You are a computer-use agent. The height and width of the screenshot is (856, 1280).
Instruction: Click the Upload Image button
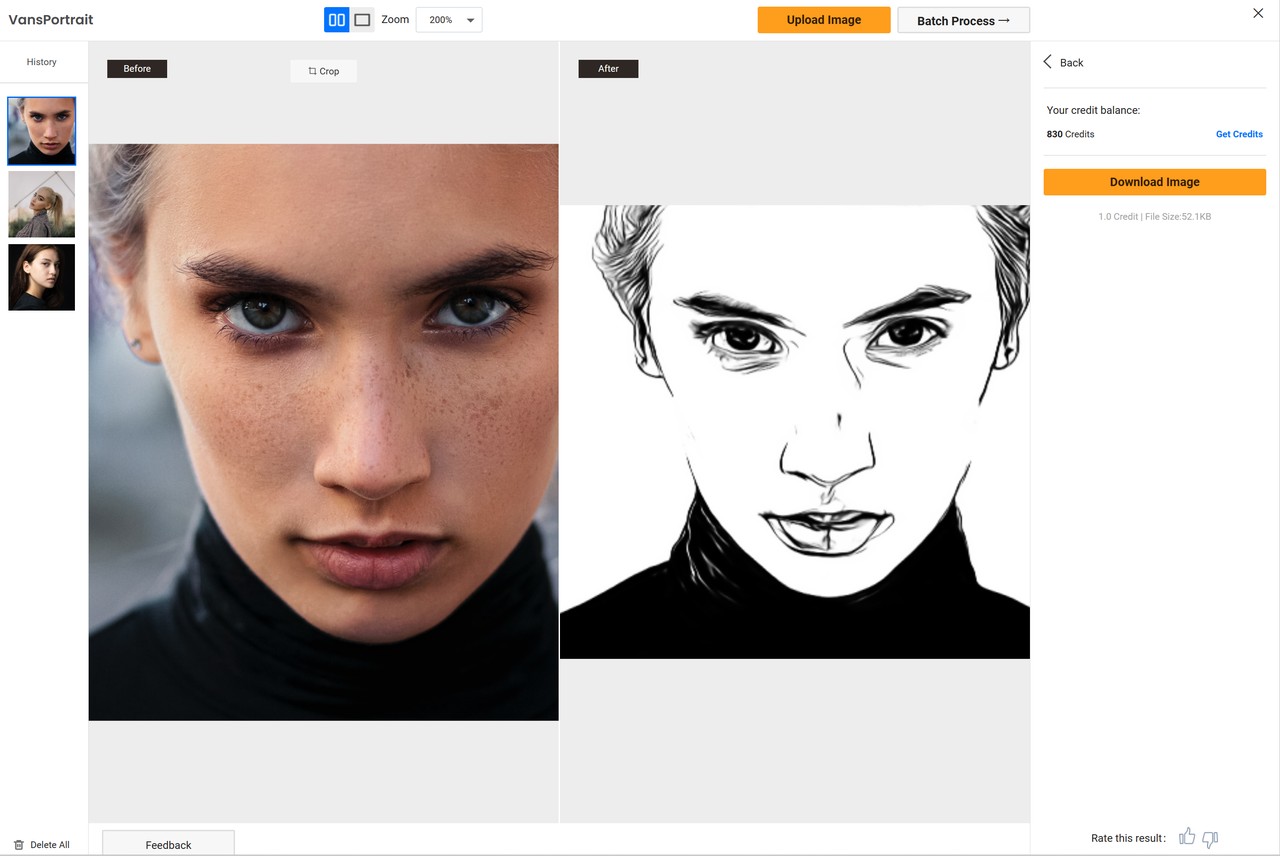pyautogui.click(x=823, y=20)
